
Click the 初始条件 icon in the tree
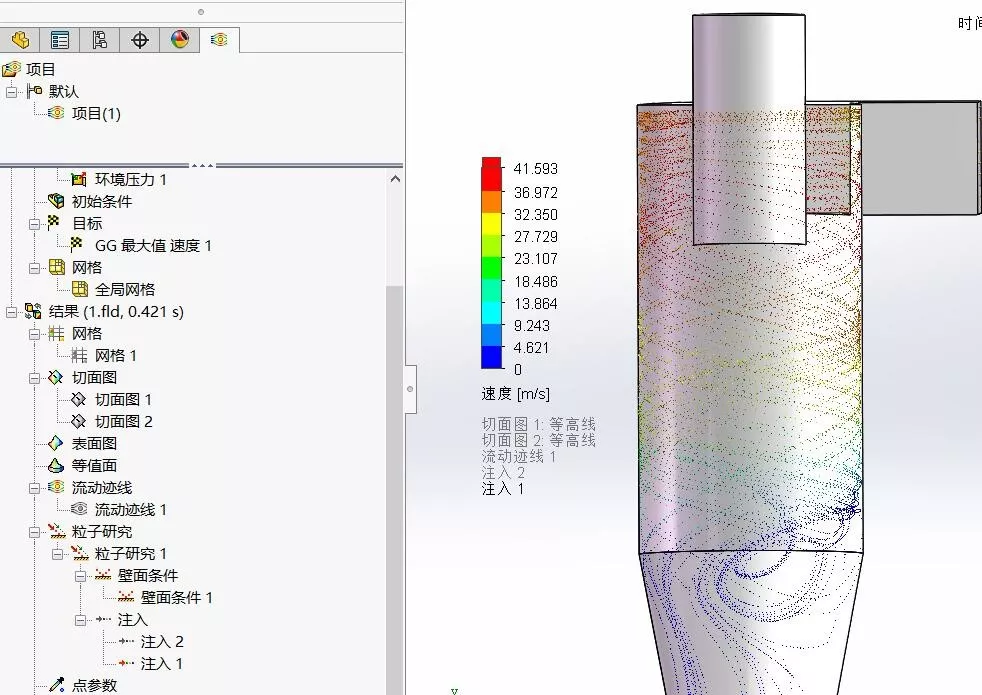[x=56, y=201]
